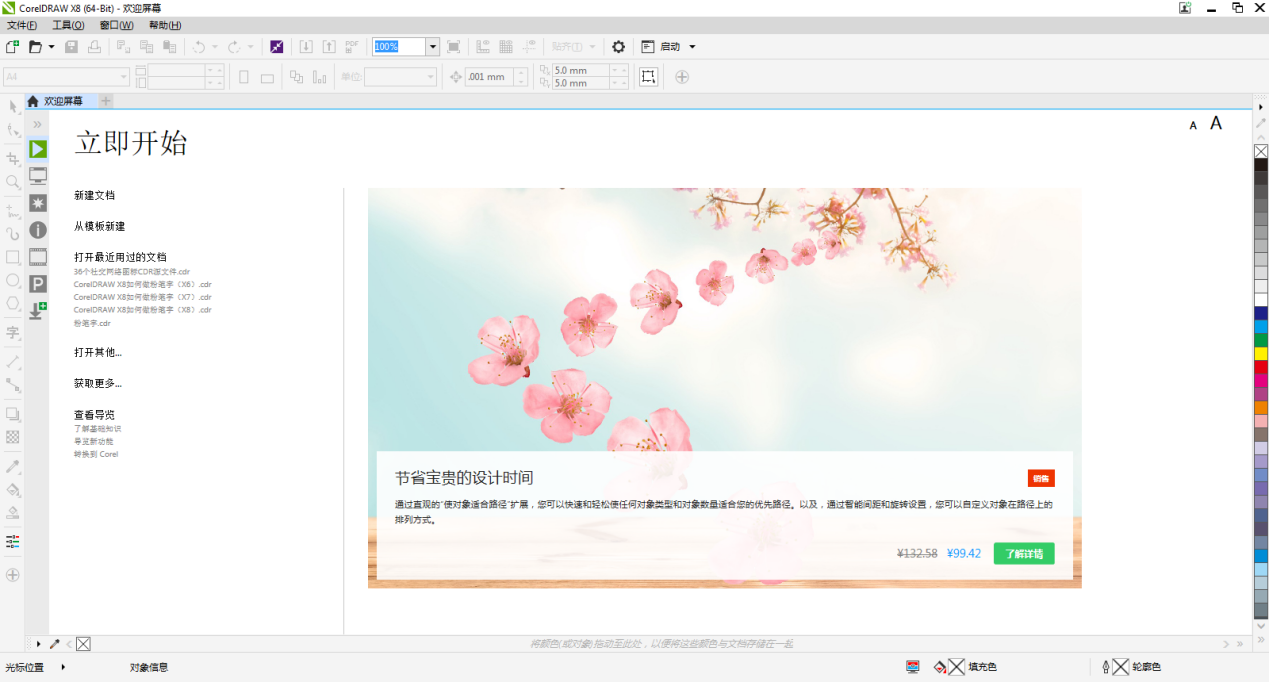Click the 新建文档 link
The width and height of the screenshot is (1269, 682).
(x=94, y=195)
